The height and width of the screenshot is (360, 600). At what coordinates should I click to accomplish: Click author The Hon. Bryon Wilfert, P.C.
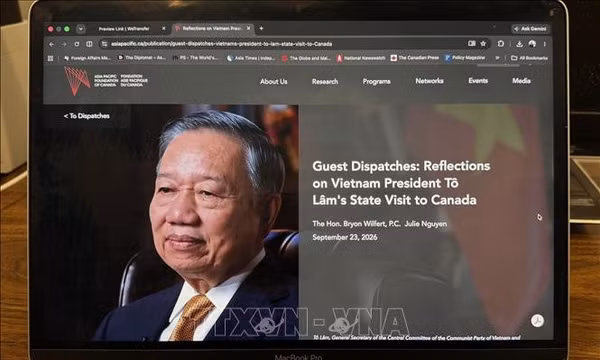356,224
